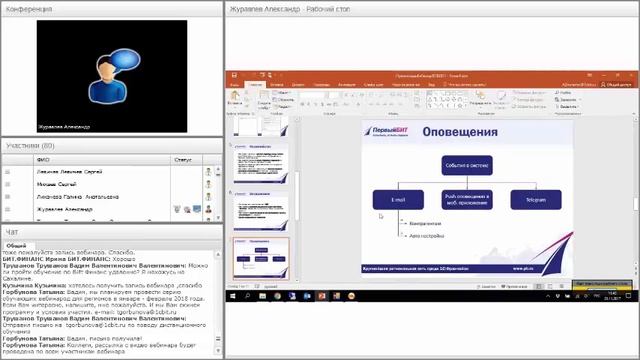640x360 pixels.
Task: Open the Chrome icon in taskbar
Action: pos(278,296)
